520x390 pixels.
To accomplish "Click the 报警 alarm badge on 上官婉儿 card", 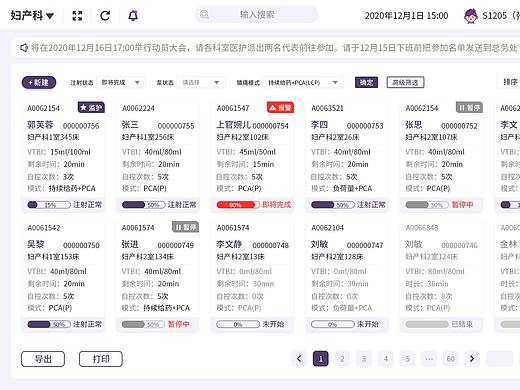I will coord(280,107).
